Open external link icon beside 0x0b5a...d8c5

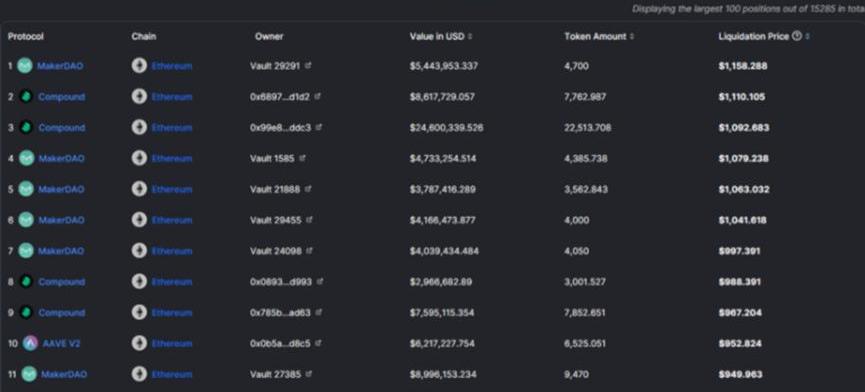tap(318, 343)
